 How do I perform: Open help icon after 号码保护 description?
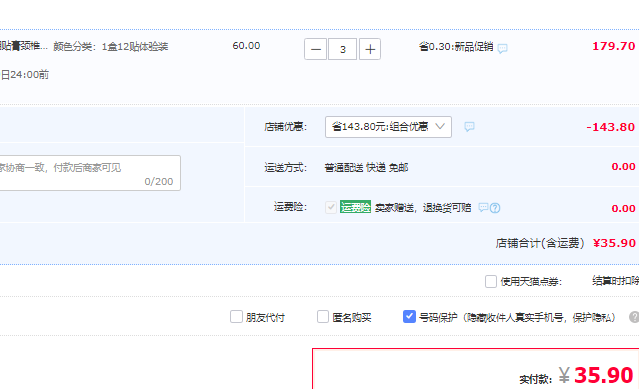click(634, 317)
